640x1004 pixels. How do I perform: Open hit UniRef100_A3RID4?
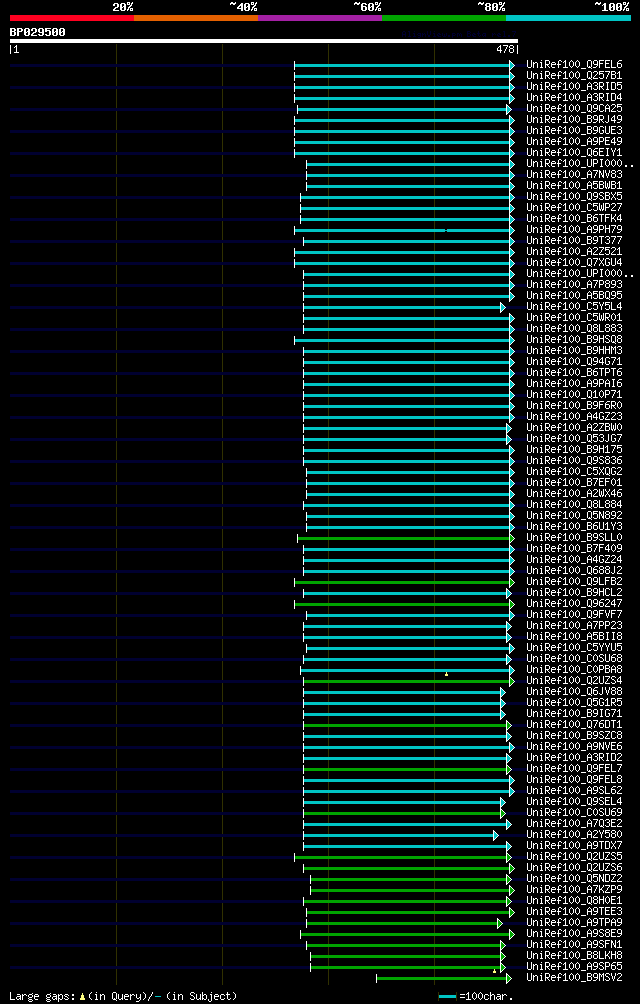(574, 97)
